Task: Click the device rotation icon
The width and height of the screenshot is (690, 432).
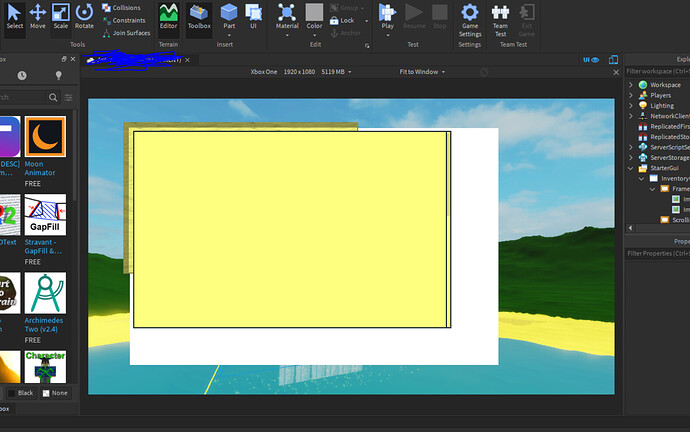Action: (484, 72)
